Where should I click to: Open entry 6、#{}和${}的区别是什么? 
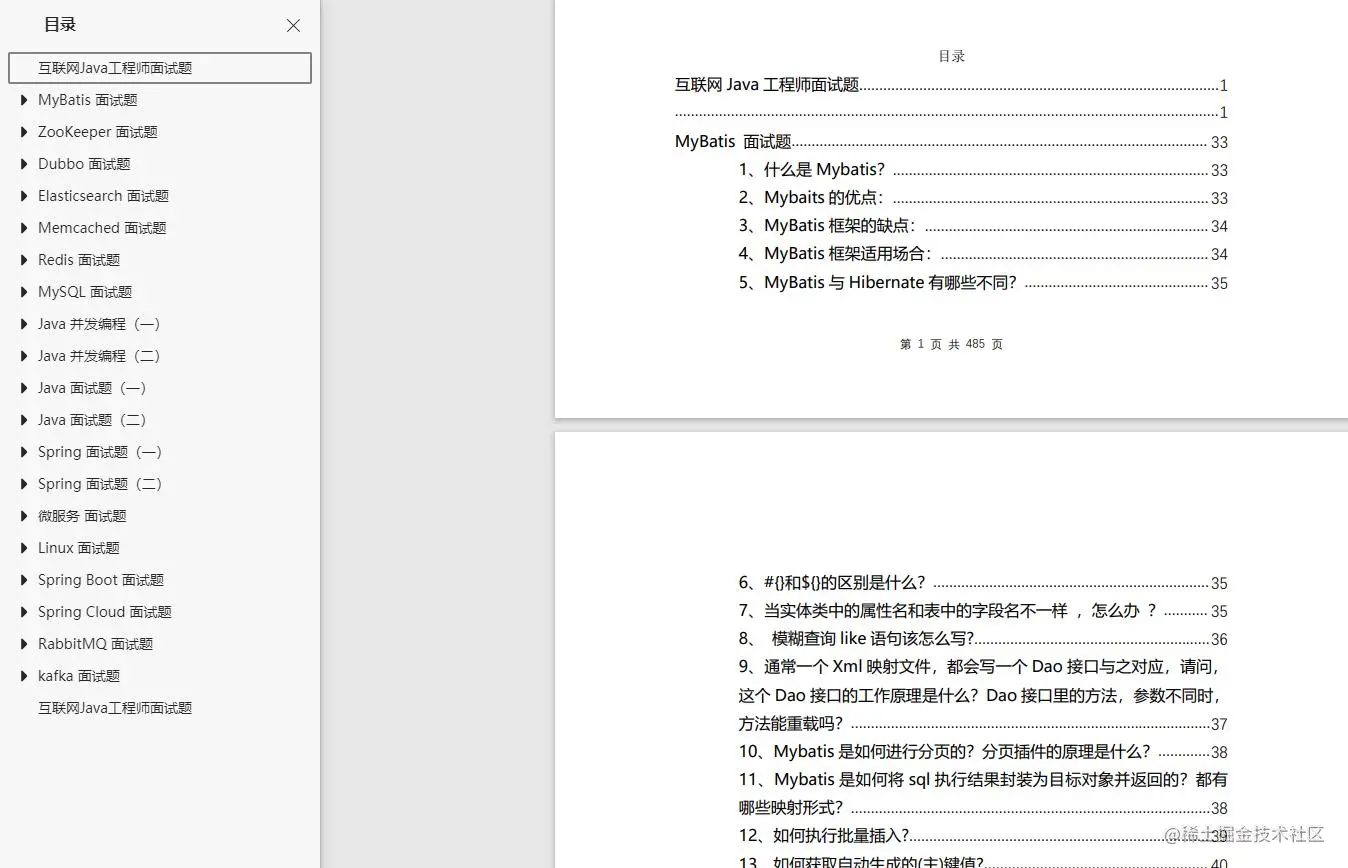tap(983, 583)
